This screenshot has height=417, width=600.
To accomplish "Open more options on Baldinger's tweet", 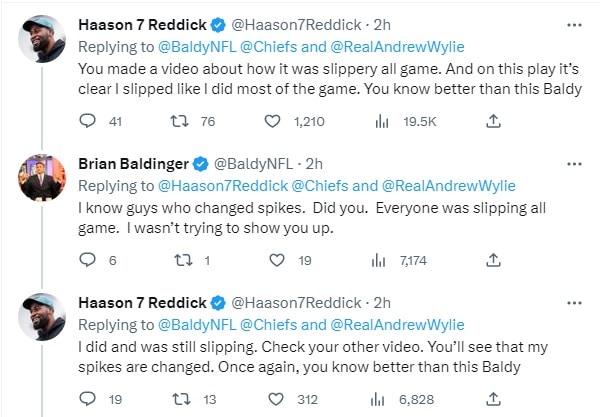I will tap(573, 163).
